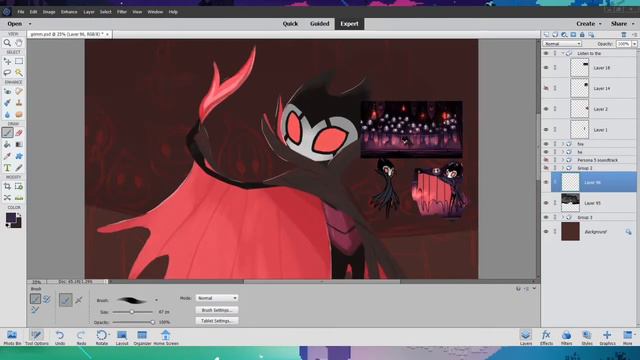The height and width of the screenshot is (360, 640).
Task: Toggle visibility of Layer 95
Action: (546, 203)
